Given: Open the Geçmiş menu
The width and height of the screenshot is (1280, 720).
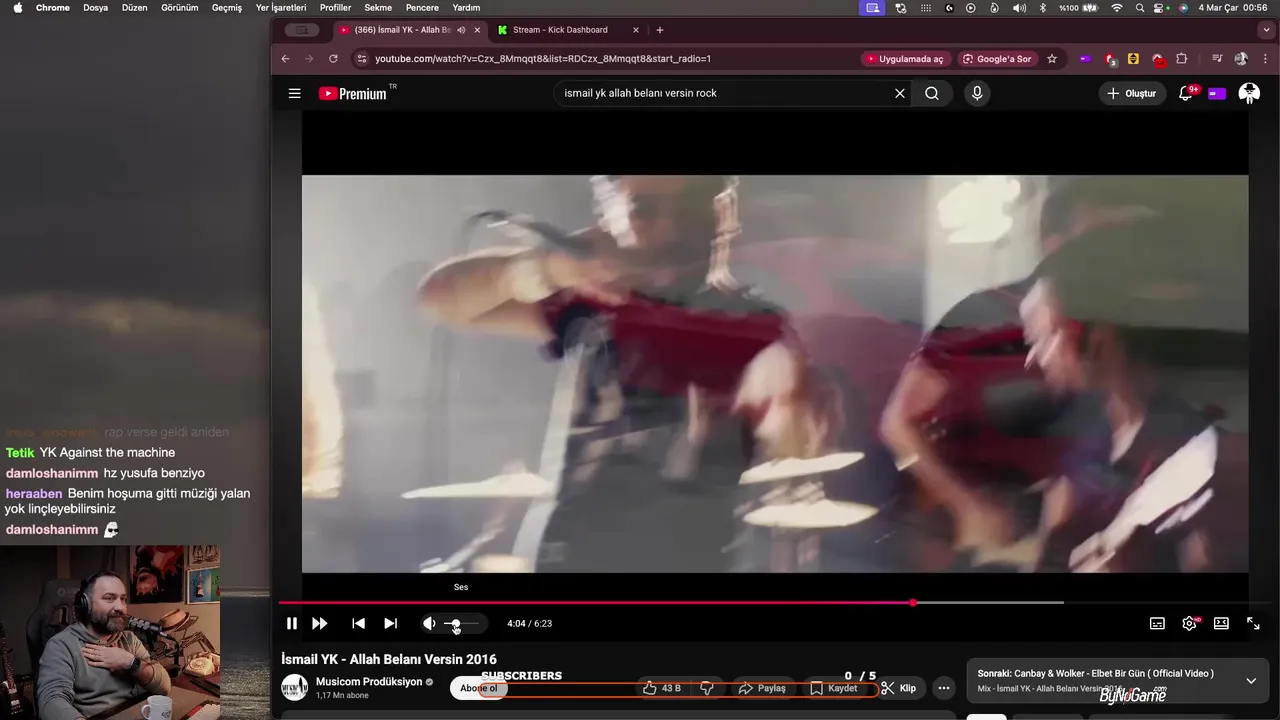Looking at the screenshot, I should click(227, 7).
